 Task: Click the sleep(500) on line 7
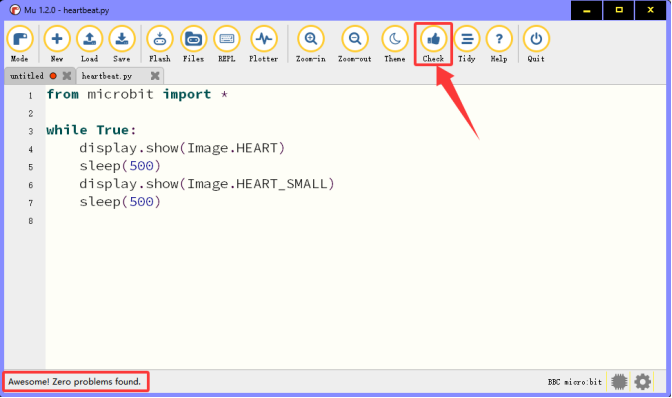pyautogui.click(x=120, y=202)
